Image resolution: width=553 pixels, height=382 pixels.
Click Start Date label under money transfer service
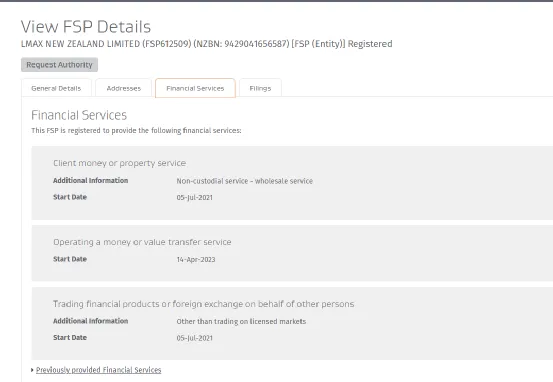tap(70, 259)
